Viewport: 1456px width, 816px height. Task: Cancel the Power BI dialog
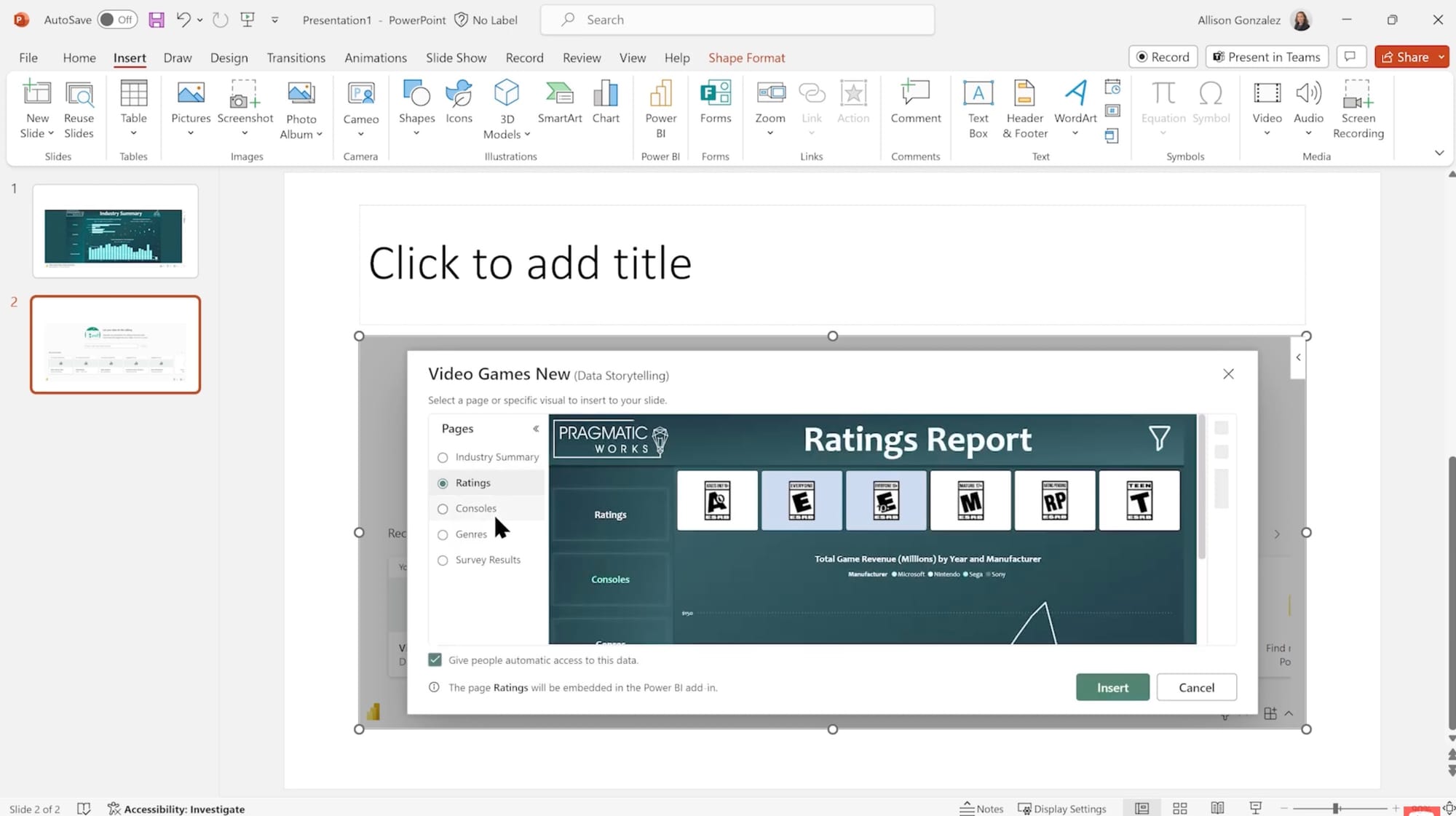pyautogui.click(x=1196, y=687)
